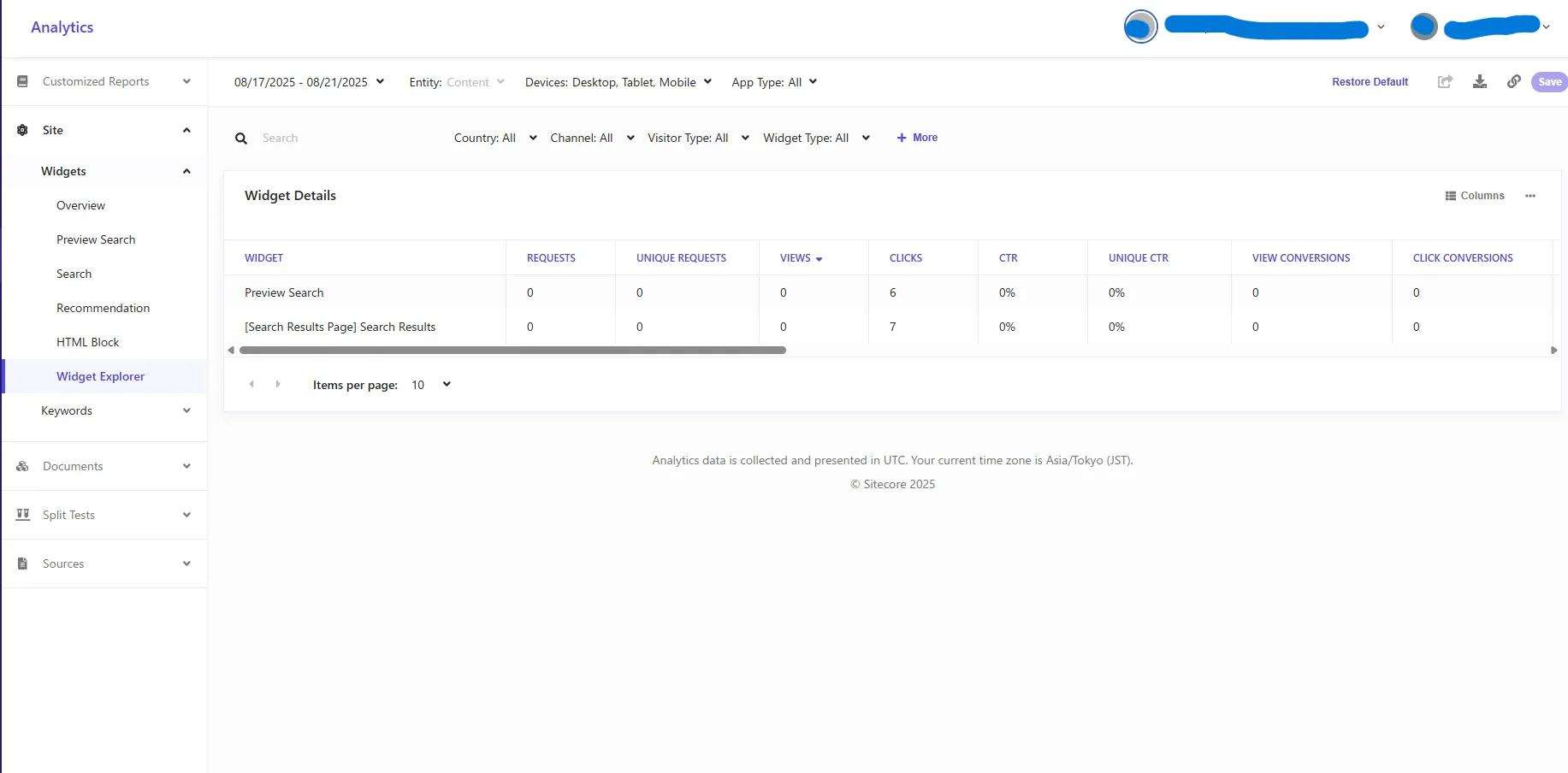1568x773 pixels.
Task: Click the Search input field
Action: coord(342,139)
